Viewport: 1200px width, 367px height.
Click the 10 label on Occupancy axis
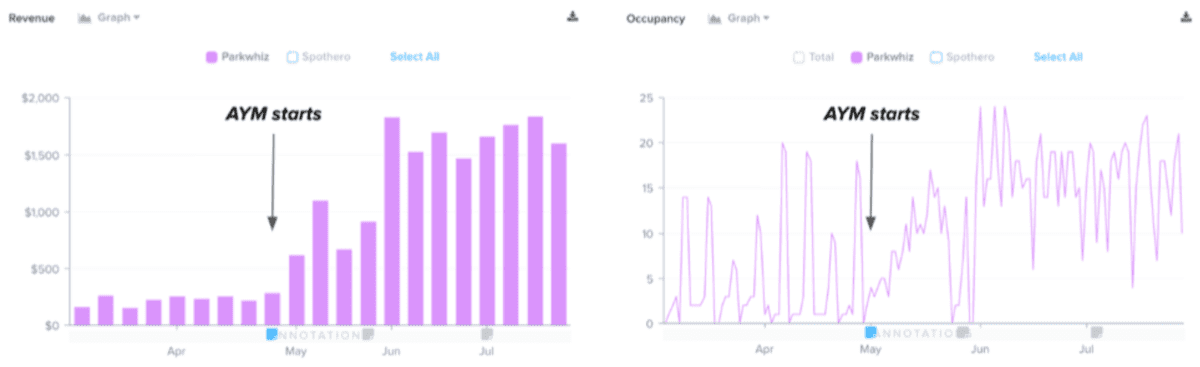click(647, 234)
